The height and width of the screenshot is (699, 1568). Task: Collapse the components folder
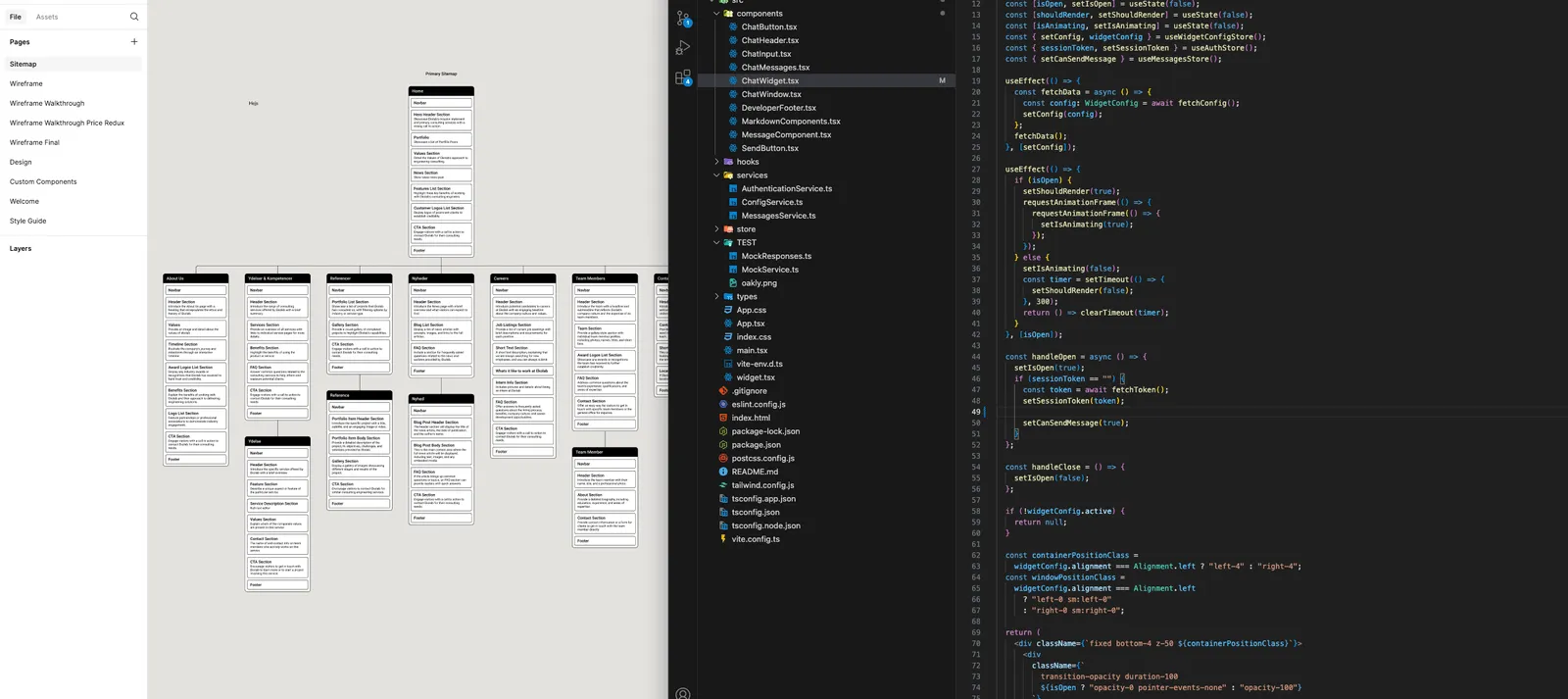pos(716,14)
